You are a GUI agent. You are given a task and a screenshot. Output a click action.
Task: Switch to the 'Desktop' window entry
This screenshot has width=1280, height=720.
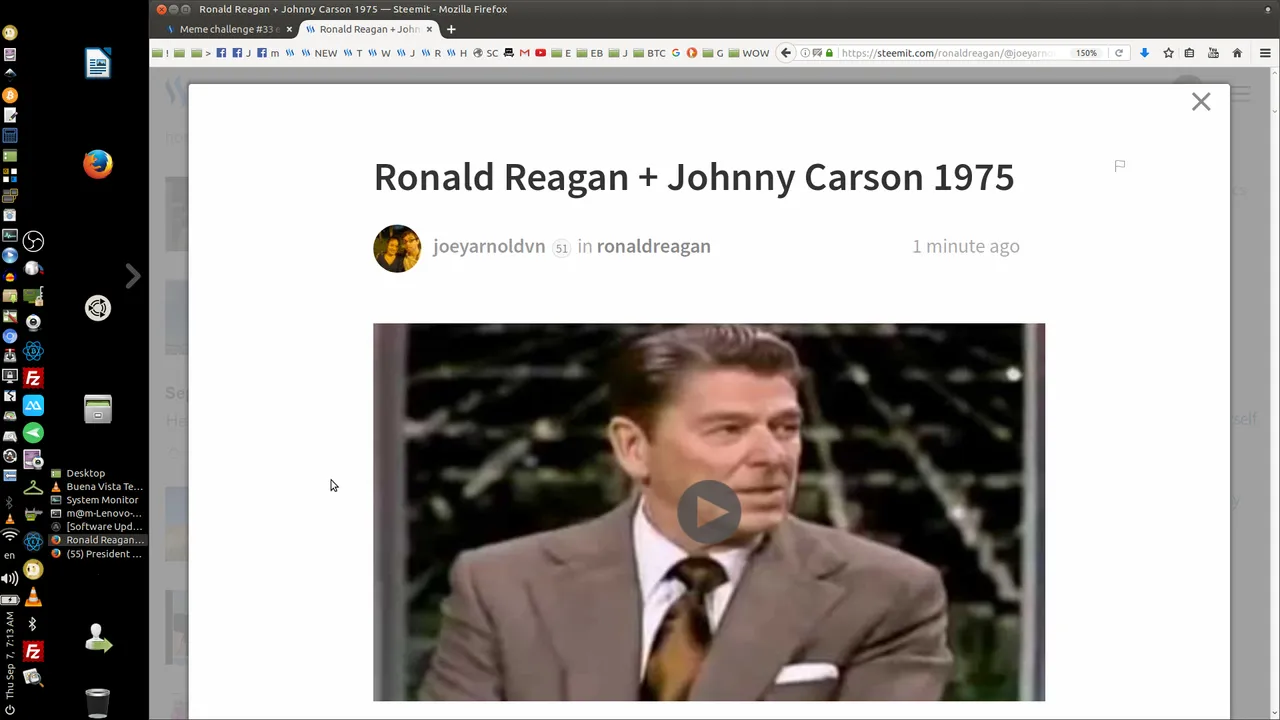pyautogui.click(x=86, y=473)
